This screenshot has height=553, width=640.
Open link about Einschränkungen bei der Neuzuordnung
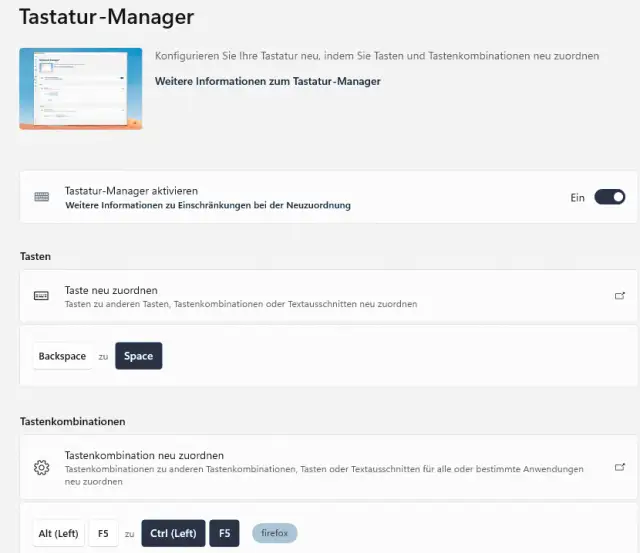point(207,205)
